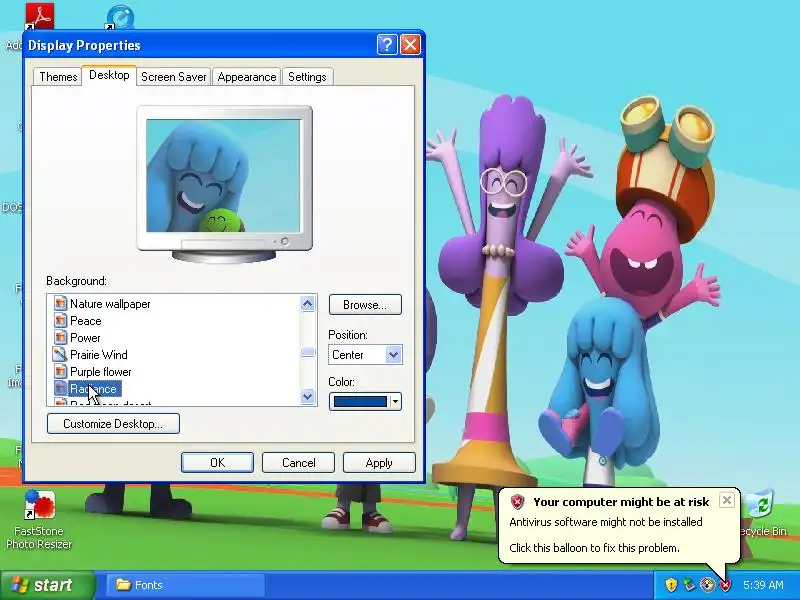
Task: Select the Prairie Wind background
Action: [x=98, y=355]
